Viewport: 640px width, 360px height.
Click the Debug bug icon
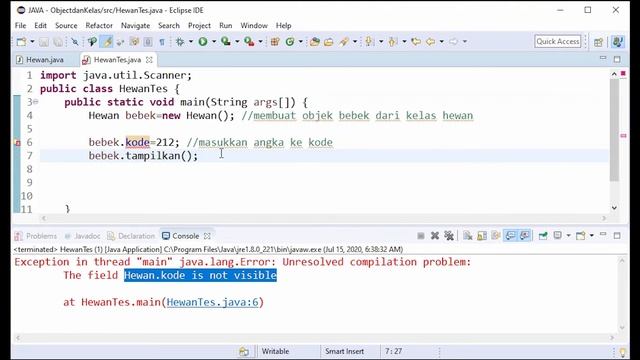pyautogui.click(x=180, y=42)
